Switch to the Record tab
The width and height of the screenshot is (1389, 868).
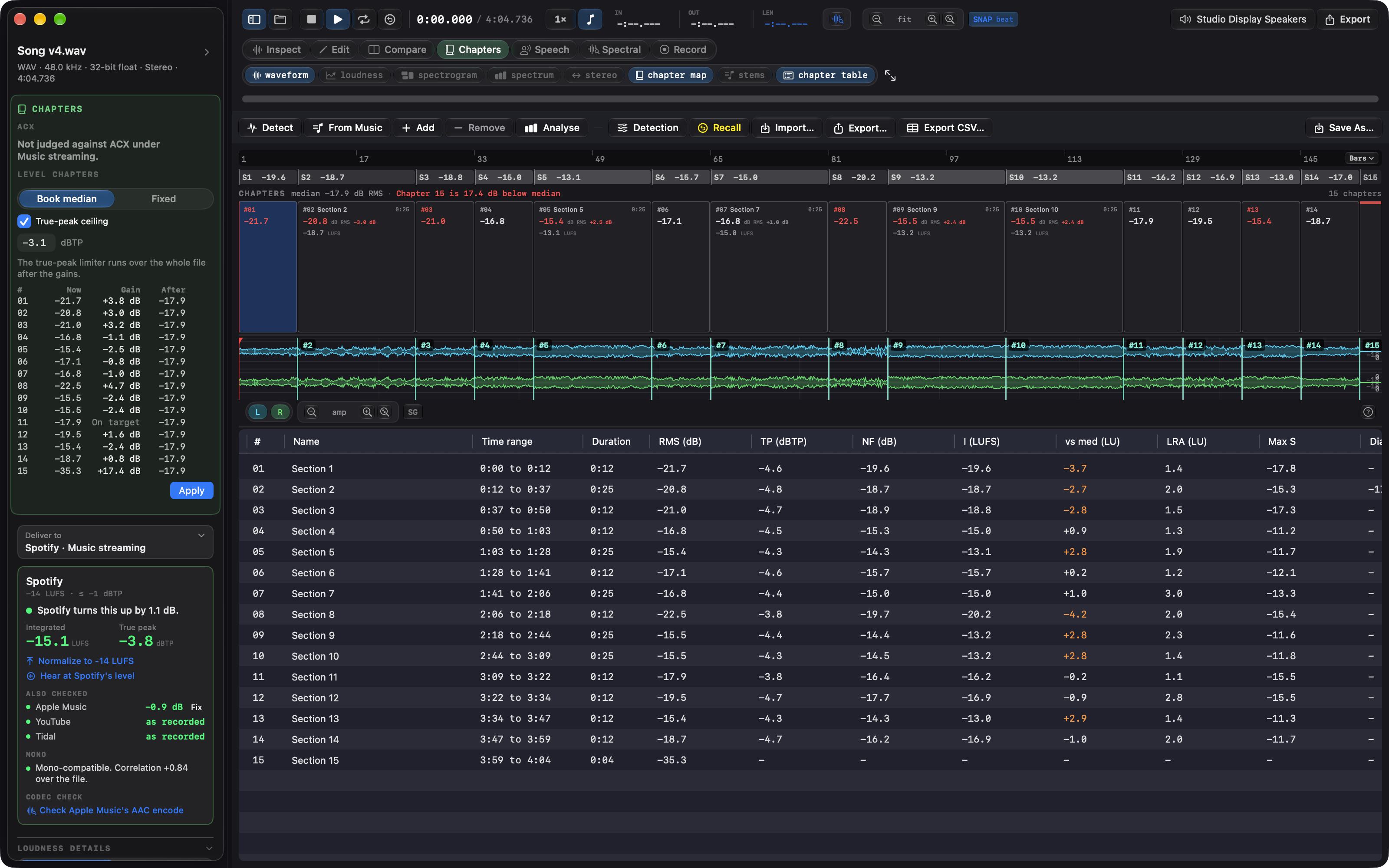tap(683, 50)
